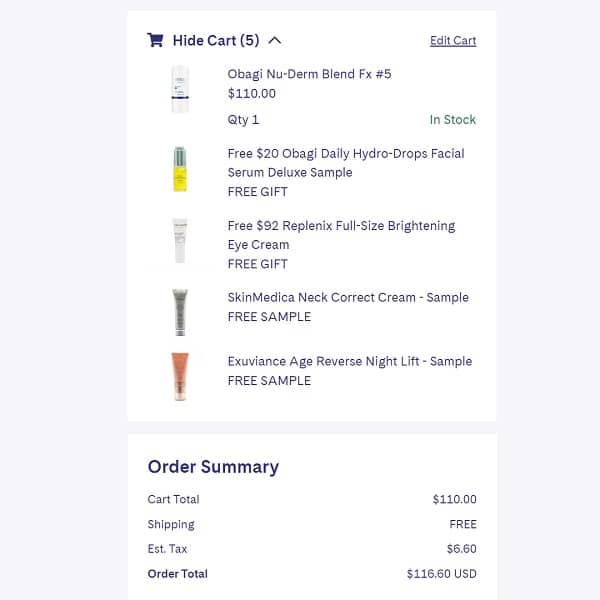Click the shopping cart icon
The image size is (600, 600).
click(155, 41)
